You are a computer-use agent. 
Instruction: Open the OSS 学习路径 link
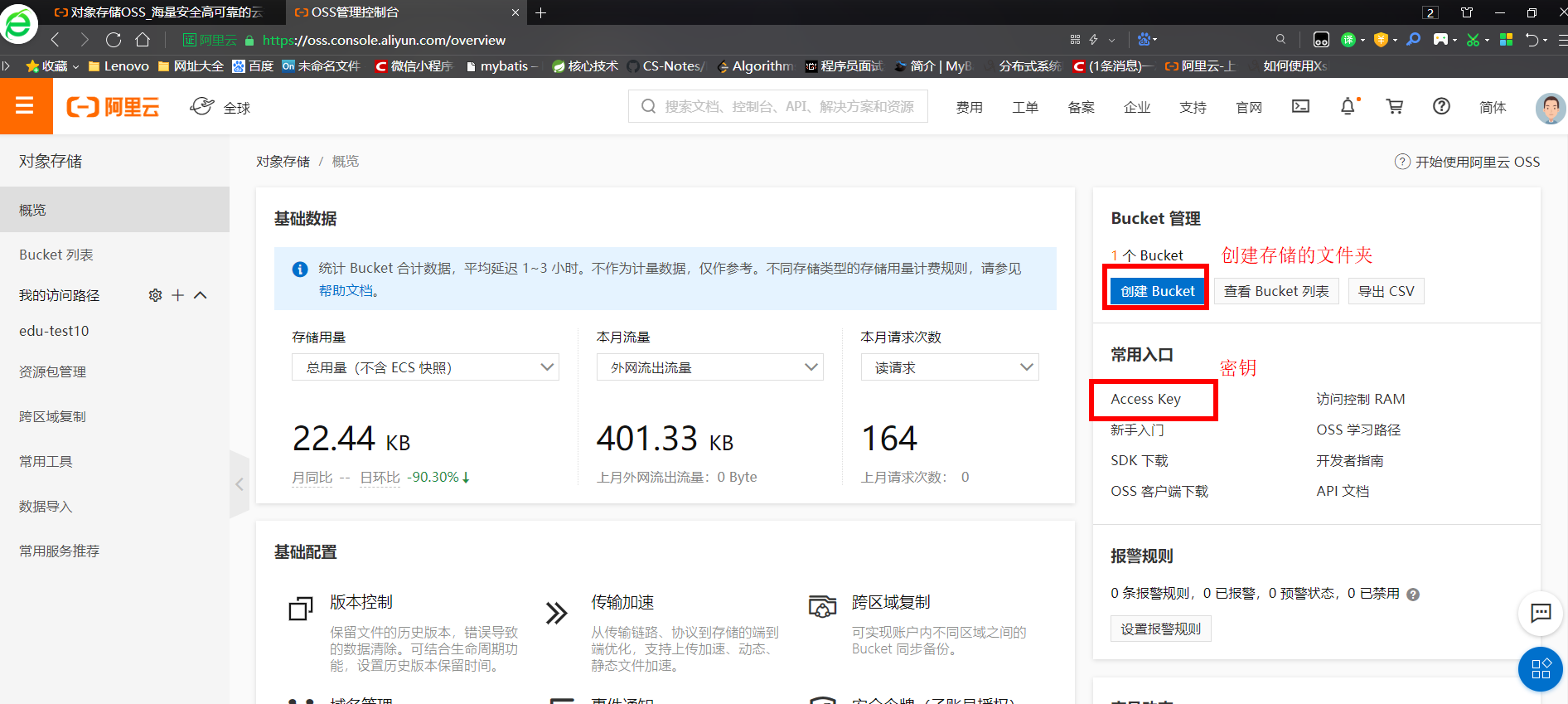pos(1358,430)
